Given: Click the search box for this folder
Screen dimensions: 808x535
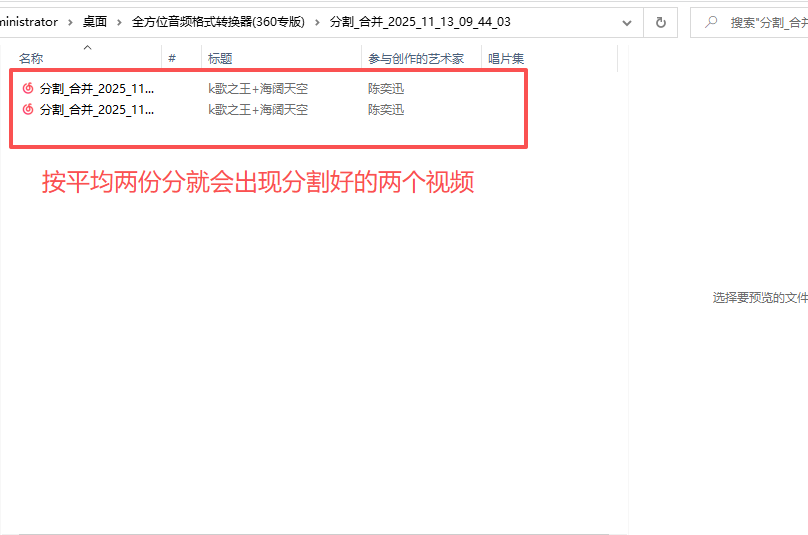Looking at the screenshot, I should 750,22.
